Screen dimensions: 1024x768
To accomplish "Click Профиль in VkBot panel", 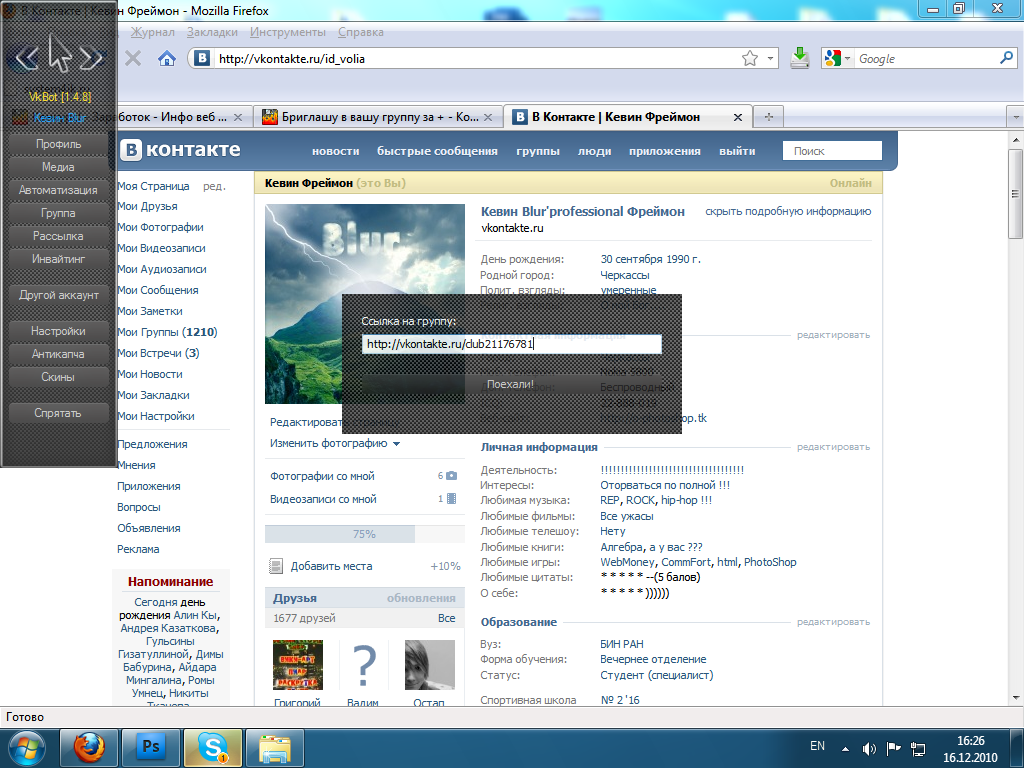I will [58, 144].
